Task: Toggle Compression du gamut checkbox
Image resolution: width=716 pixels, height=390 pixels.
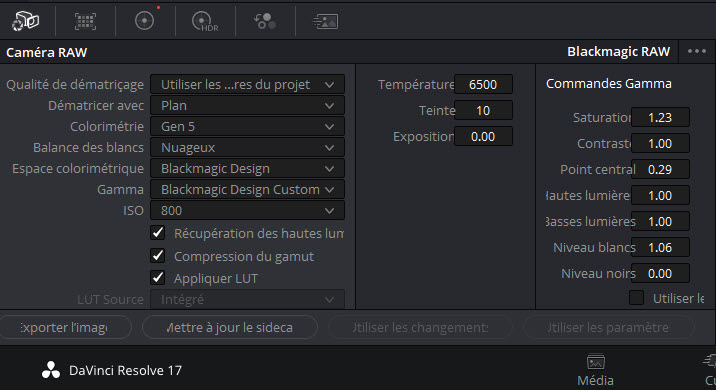Action: (158, 256)
